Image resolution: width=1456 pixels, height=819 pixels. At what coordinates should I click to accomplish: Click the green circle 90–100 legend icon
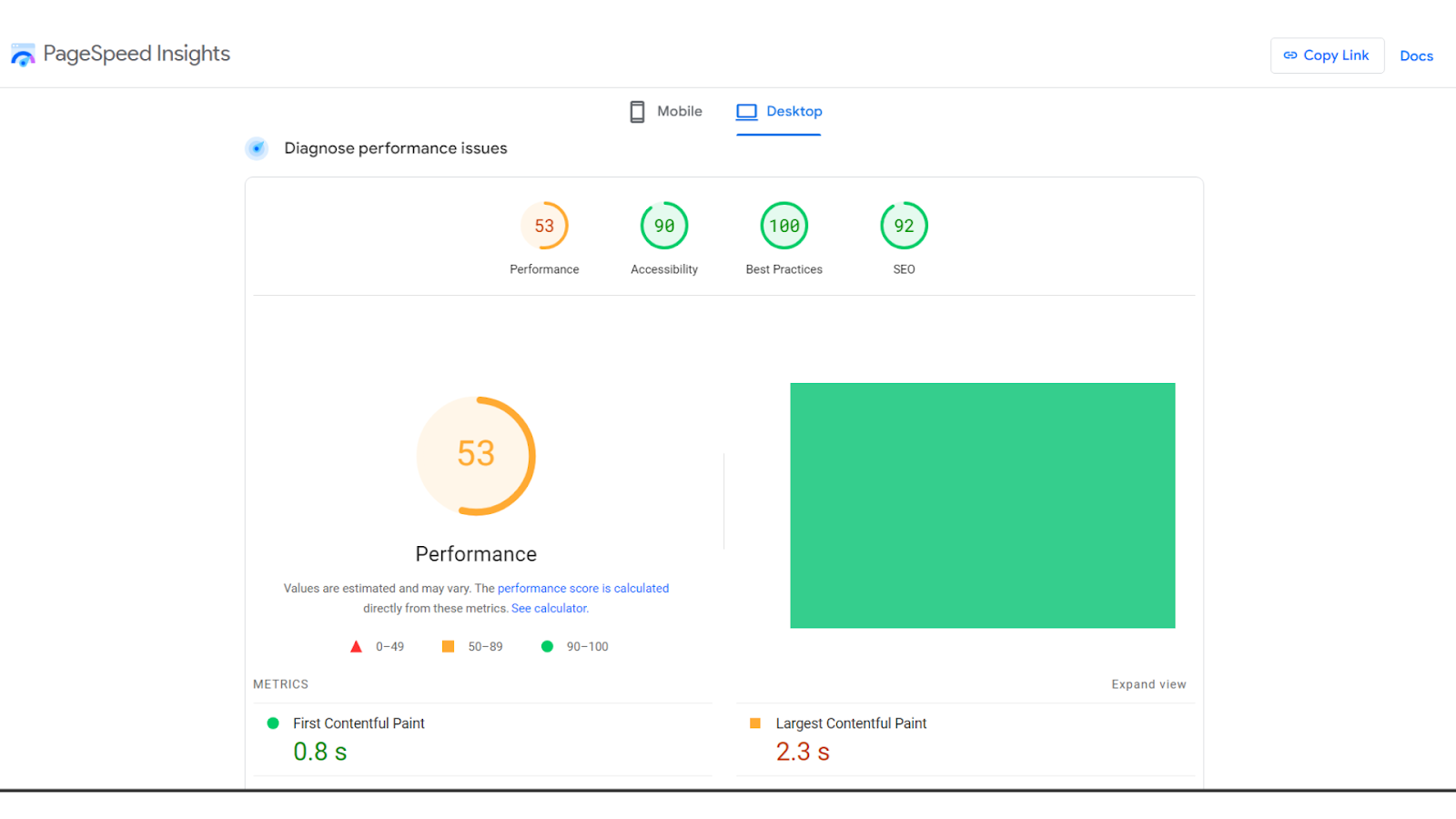point(547,646)
